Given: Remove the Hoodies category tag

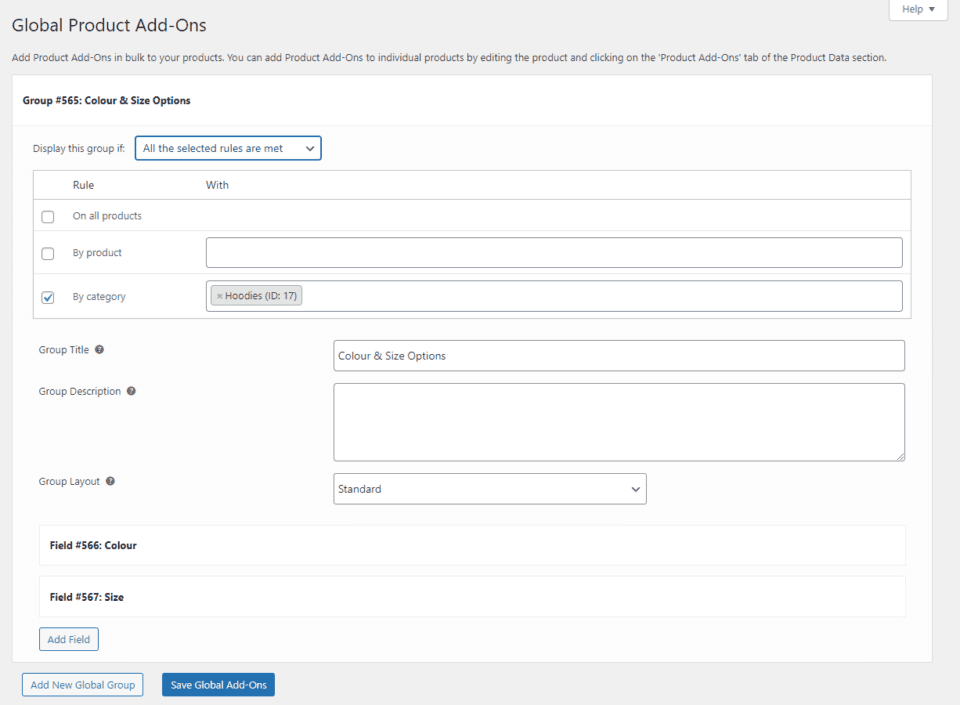Looking at the screenshot, I should [x=219, y=295].
